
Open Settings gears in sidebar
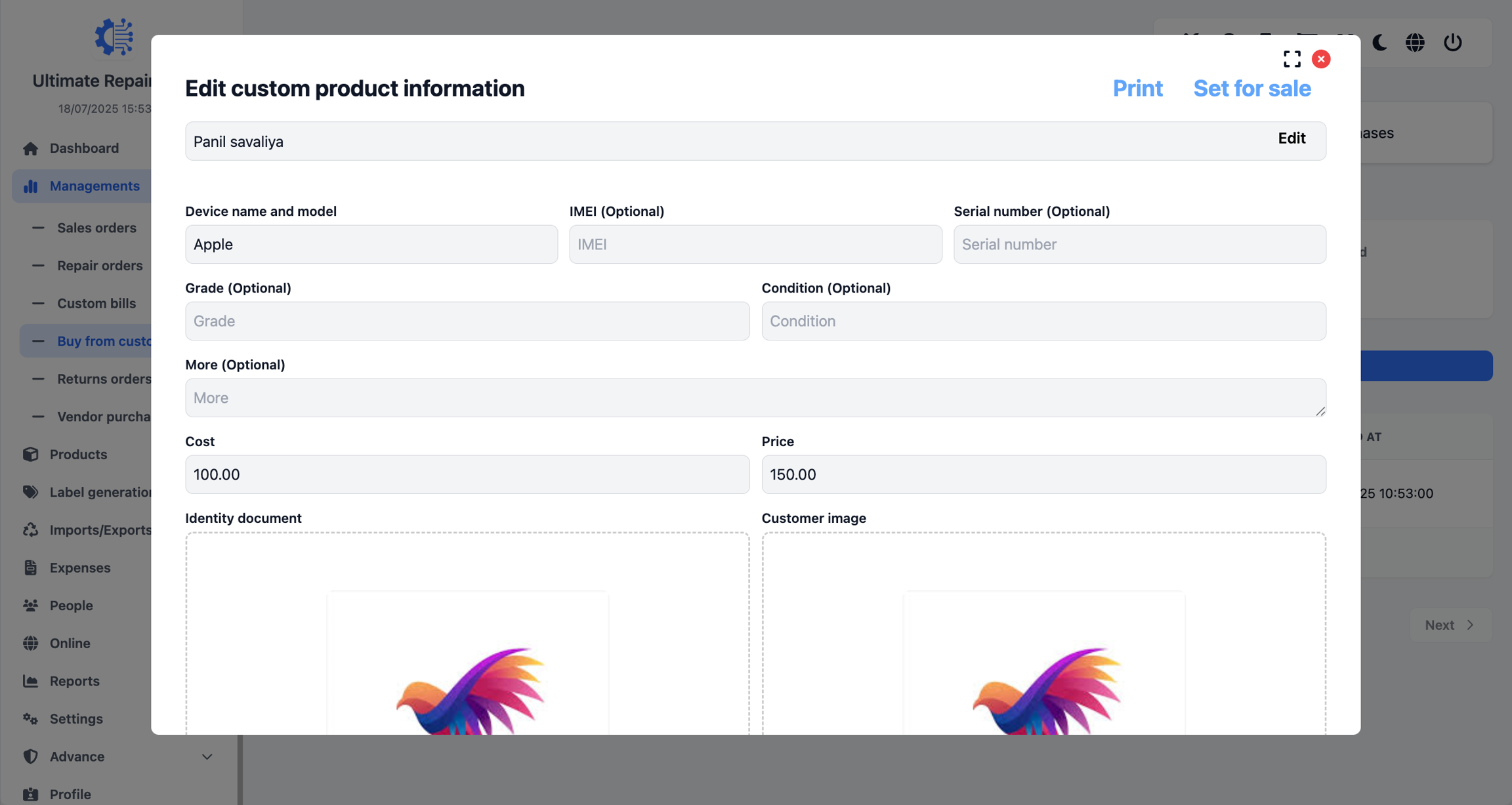pos(31,718)
